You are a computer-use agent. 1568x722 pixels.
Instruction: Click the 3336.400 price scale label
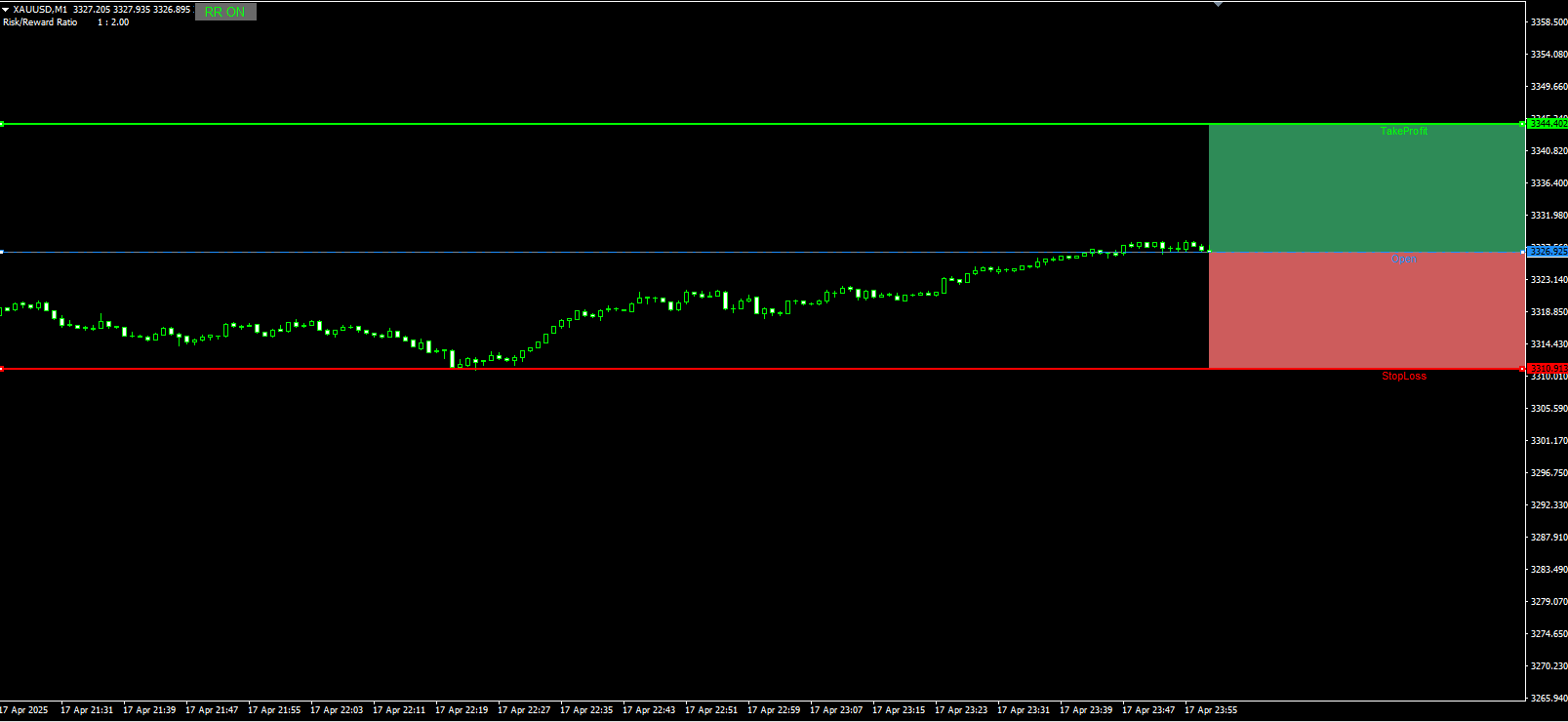[x=1548, y=182]
